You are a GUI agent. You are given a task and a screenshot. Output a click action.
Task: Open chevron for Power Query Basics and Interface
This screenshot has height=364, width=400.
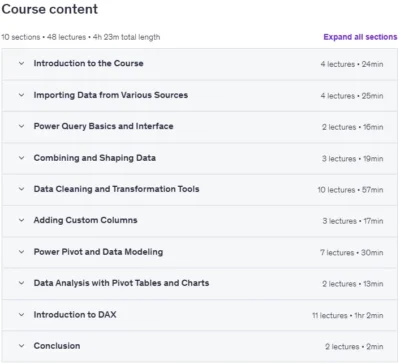pyautogui.click(x=21, y=126)
